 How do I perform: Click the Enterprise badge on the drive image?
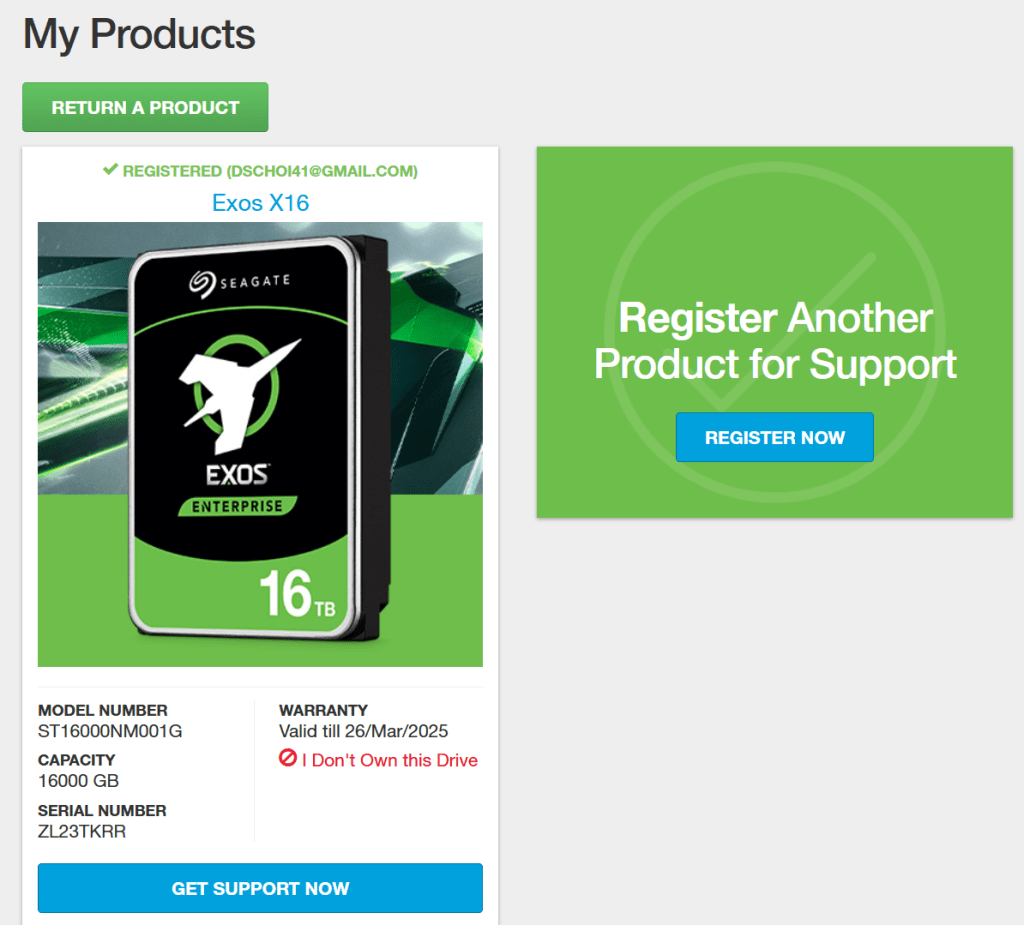[238, 506]
